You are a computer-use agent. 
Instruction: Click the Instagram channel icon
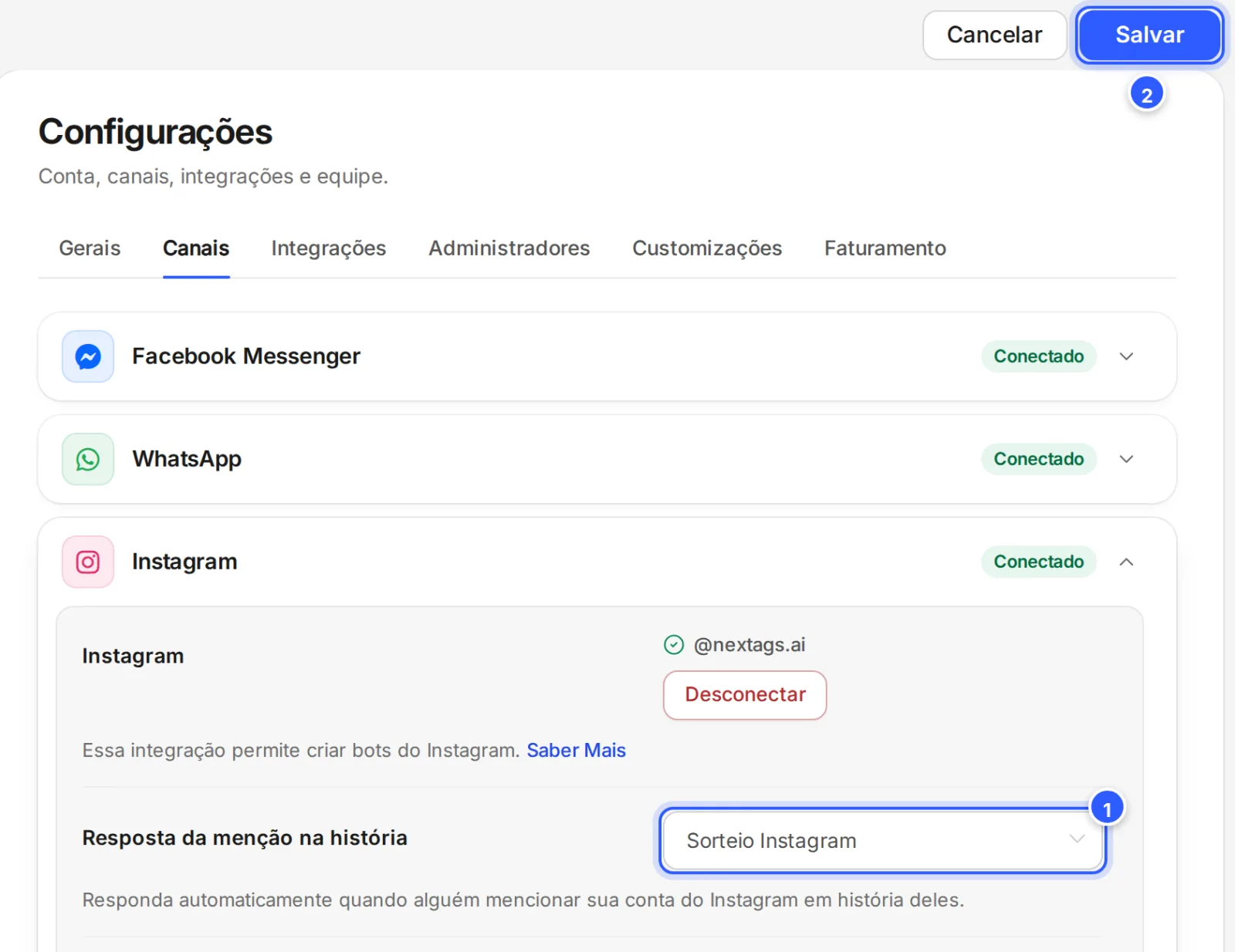pos(88,562)
